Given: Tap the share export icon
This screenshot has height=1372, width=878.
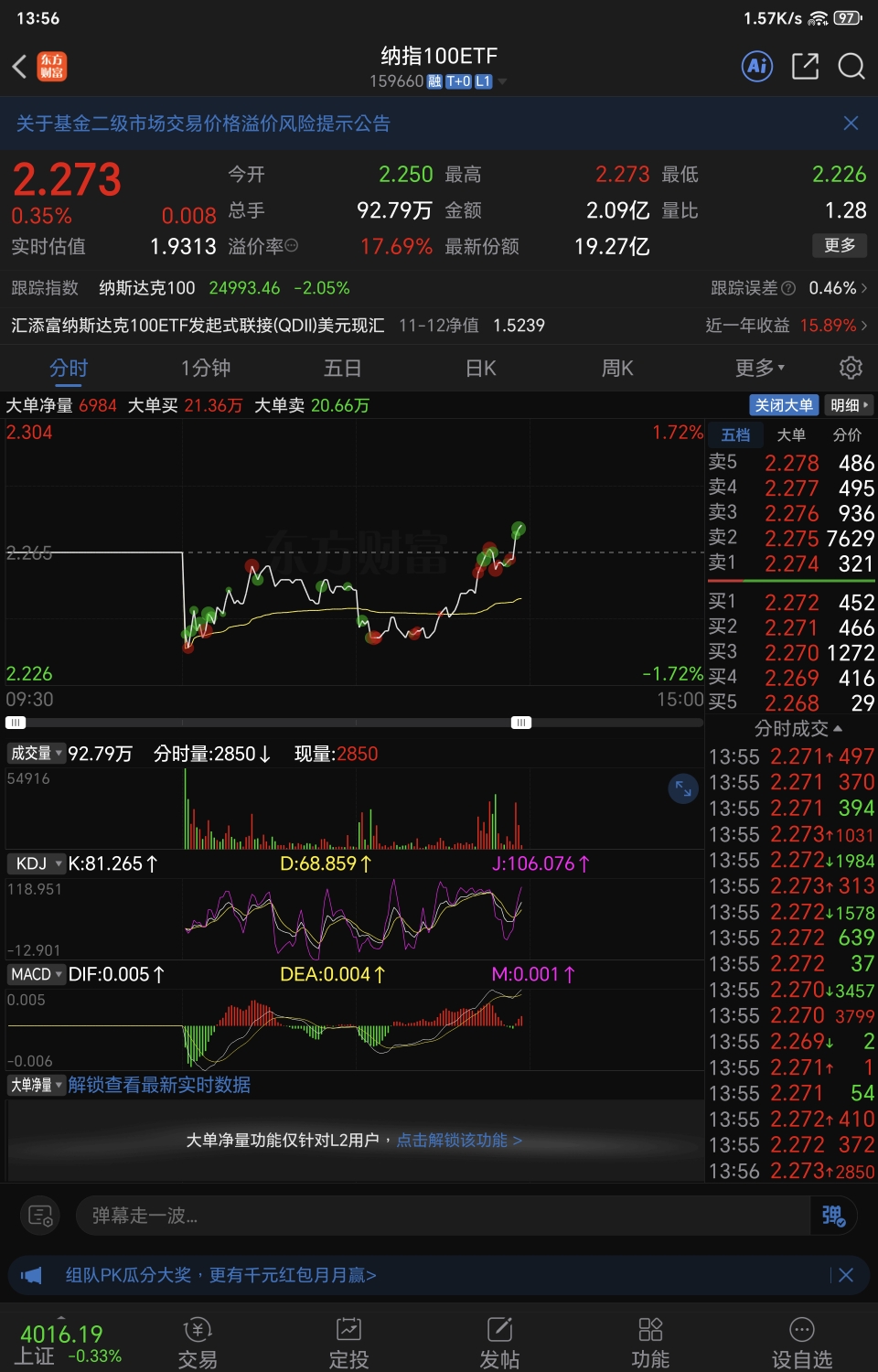Looking at the screenshot, I should tap(805, 66).
